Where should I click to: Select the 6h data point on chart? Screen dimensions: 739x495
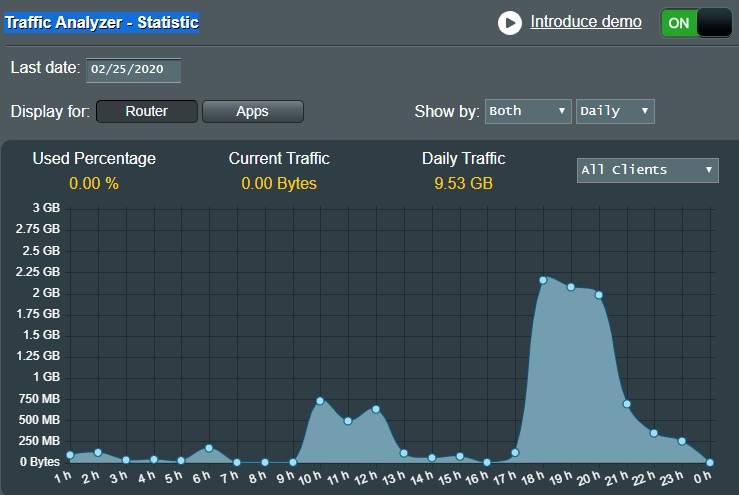(209, 448)
